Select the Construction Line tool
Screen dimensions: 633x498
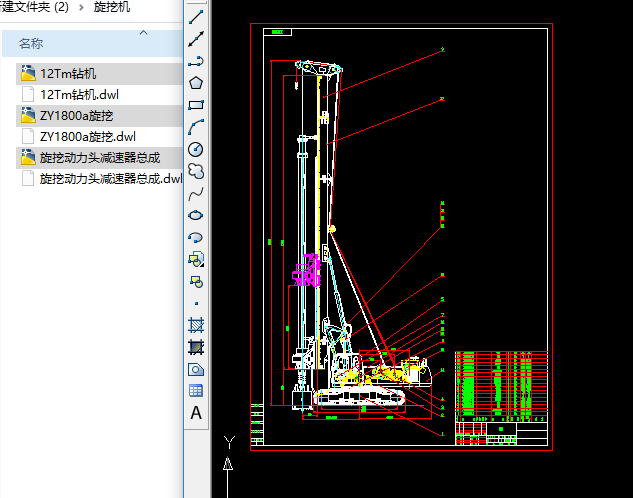(196, 40)
